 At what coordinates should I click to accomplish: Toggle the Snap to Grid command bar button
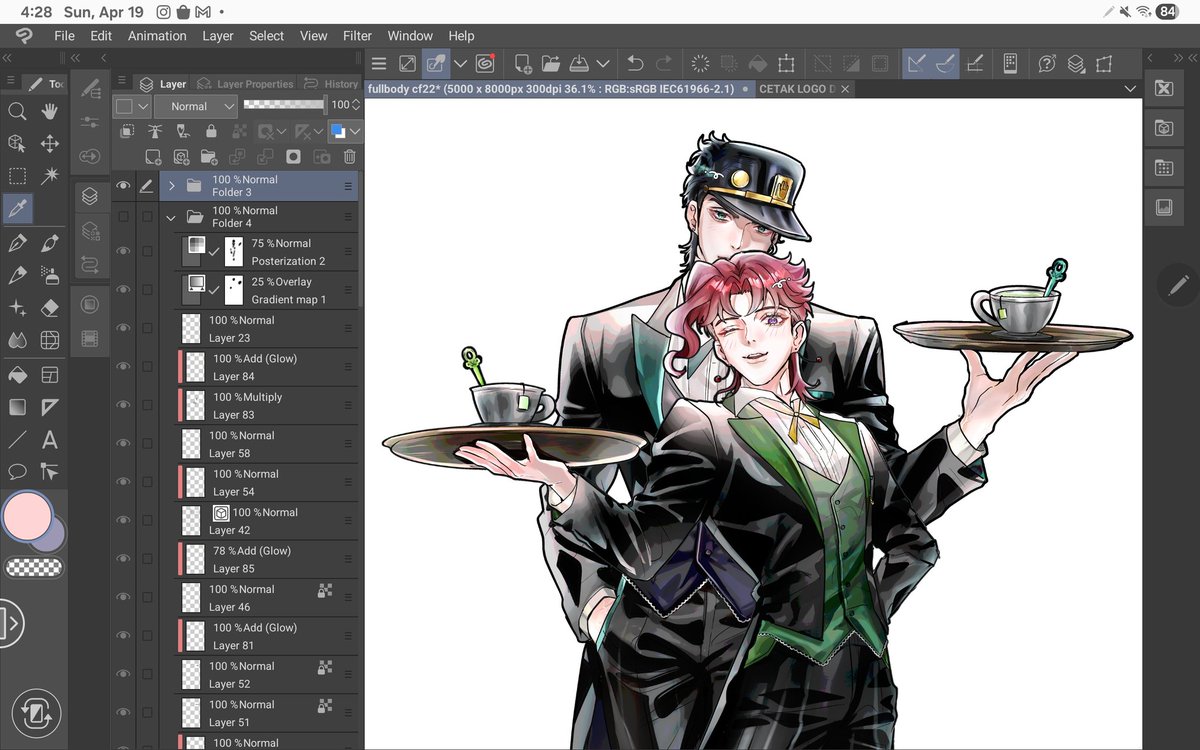(975, 63)
